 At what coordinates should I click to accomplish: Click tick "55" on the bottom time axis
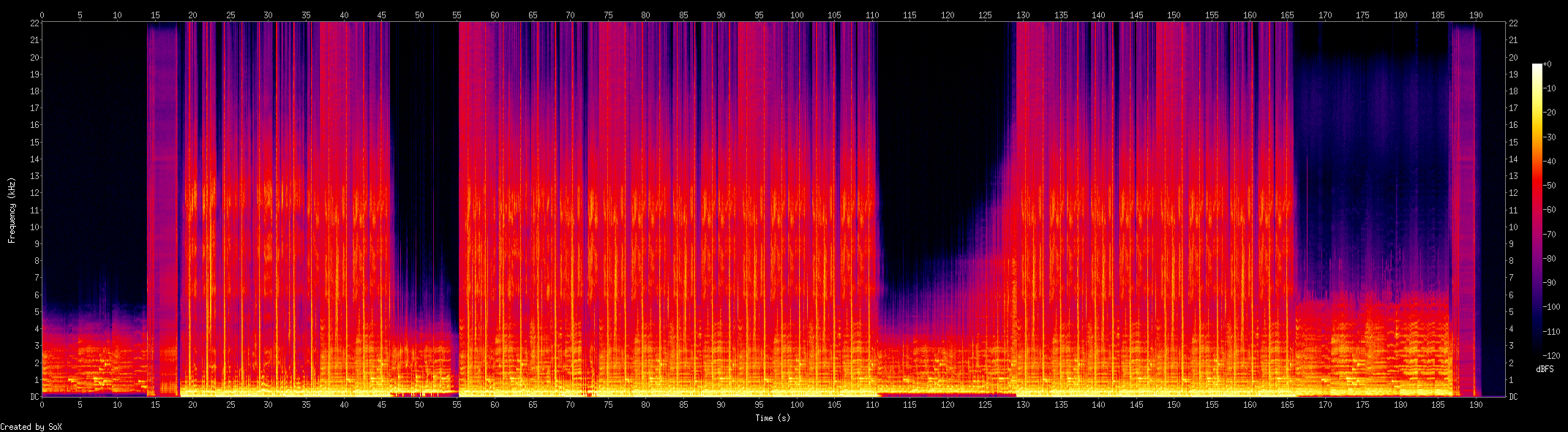[x=457, y=405]
